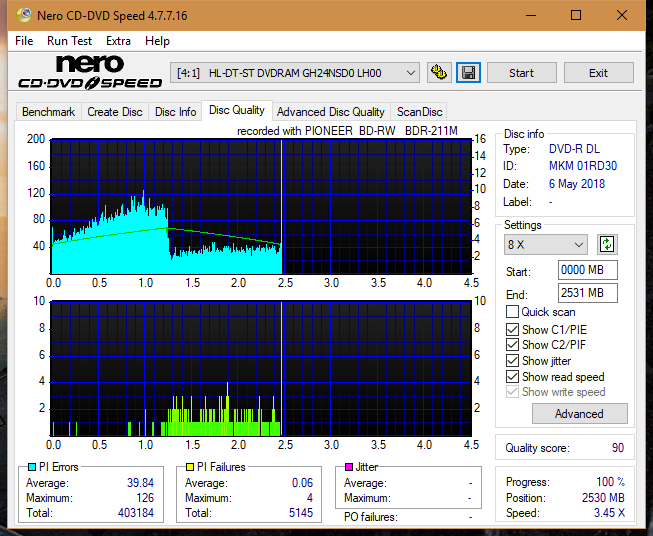
Task: Minimize the Nero CD-DVD Speed window
Action: coord(531,15)
